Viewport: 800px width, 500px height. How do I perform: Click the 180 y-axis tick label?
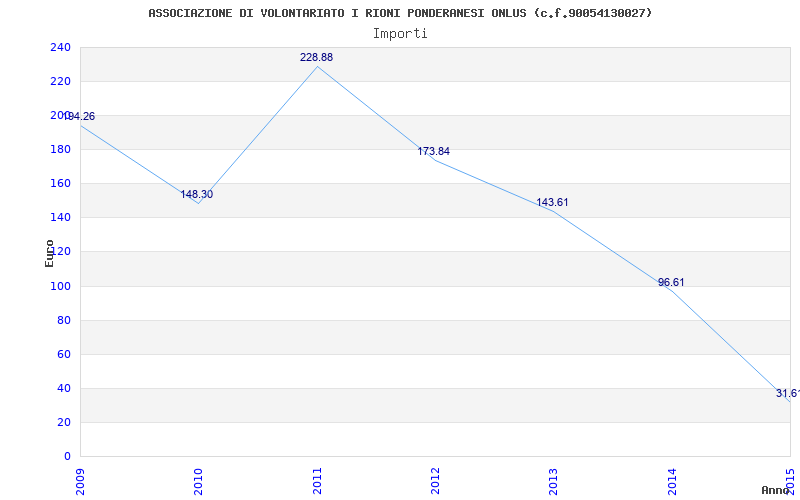click(60, 149)
